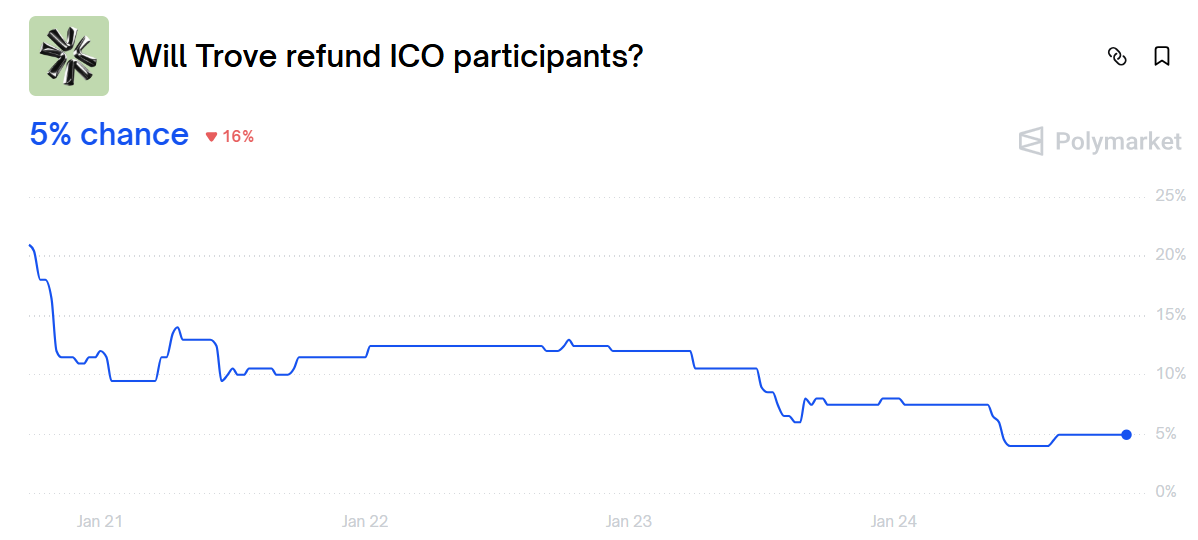Click the 20% y-axis label
The width and height of the screenshot is (1198, 540).
coord(1170,255)
